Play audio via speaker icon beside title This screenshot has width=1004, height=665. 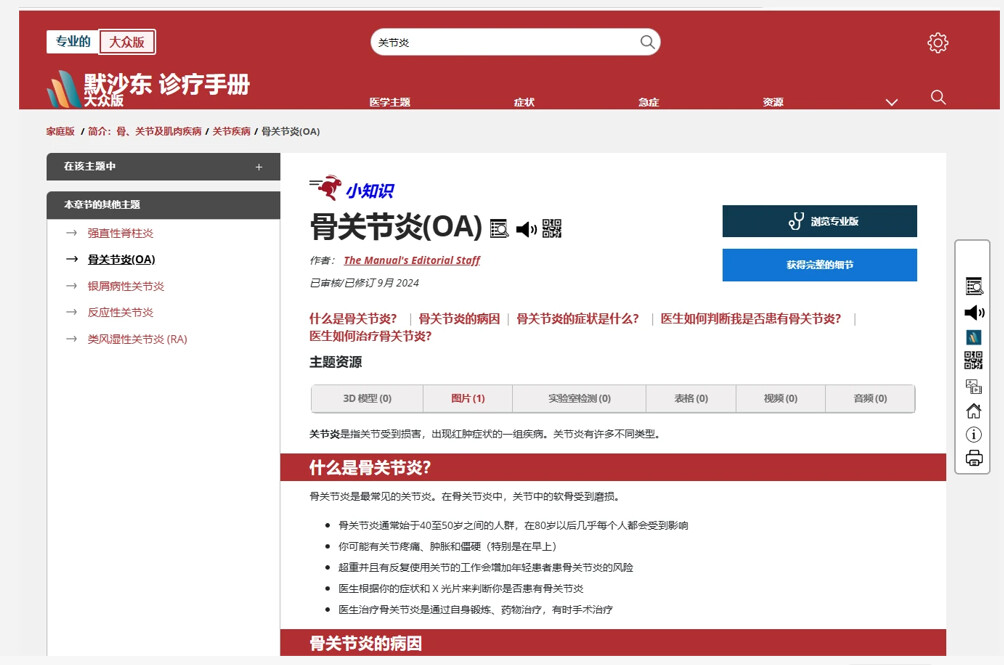526,228
